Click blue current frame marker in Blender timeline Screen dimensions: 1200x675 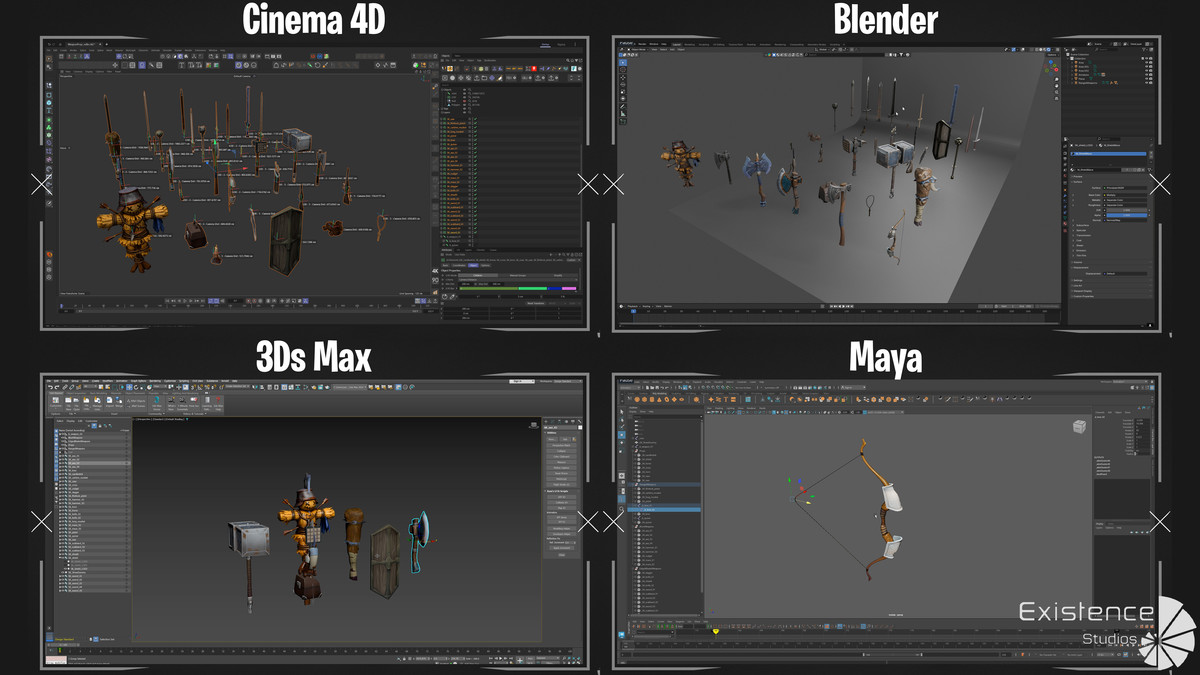(x=633, y=311)
